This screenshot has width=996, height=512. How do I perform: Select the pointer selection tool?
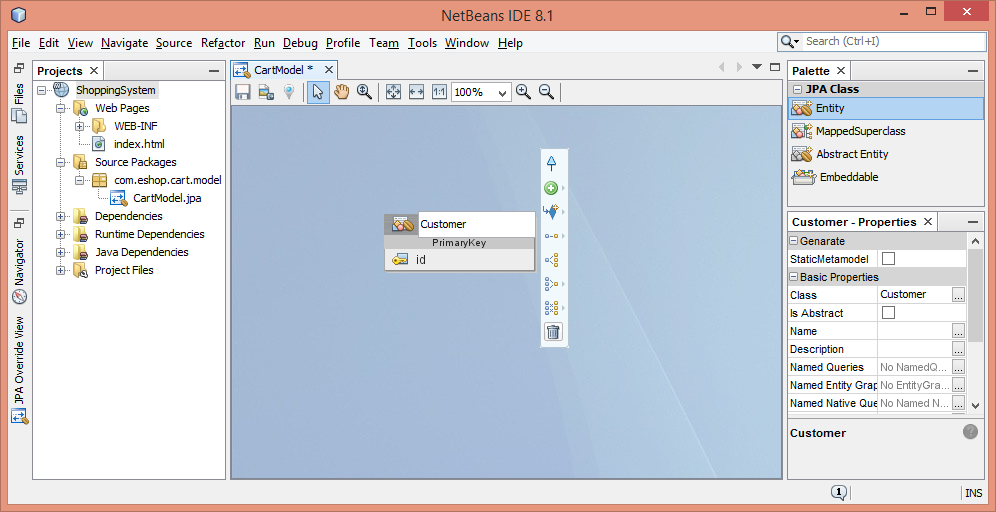(x=317, y=92)
